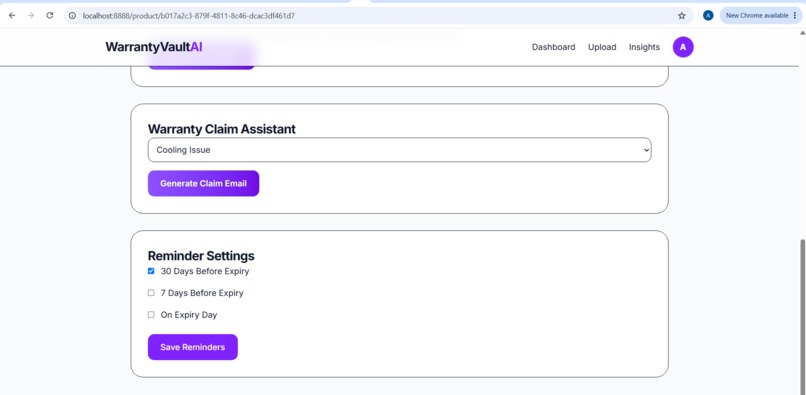Click Generate Claim Email button
Image resolution: width=806 pixels, height=395 pixels.
[204, 184]
